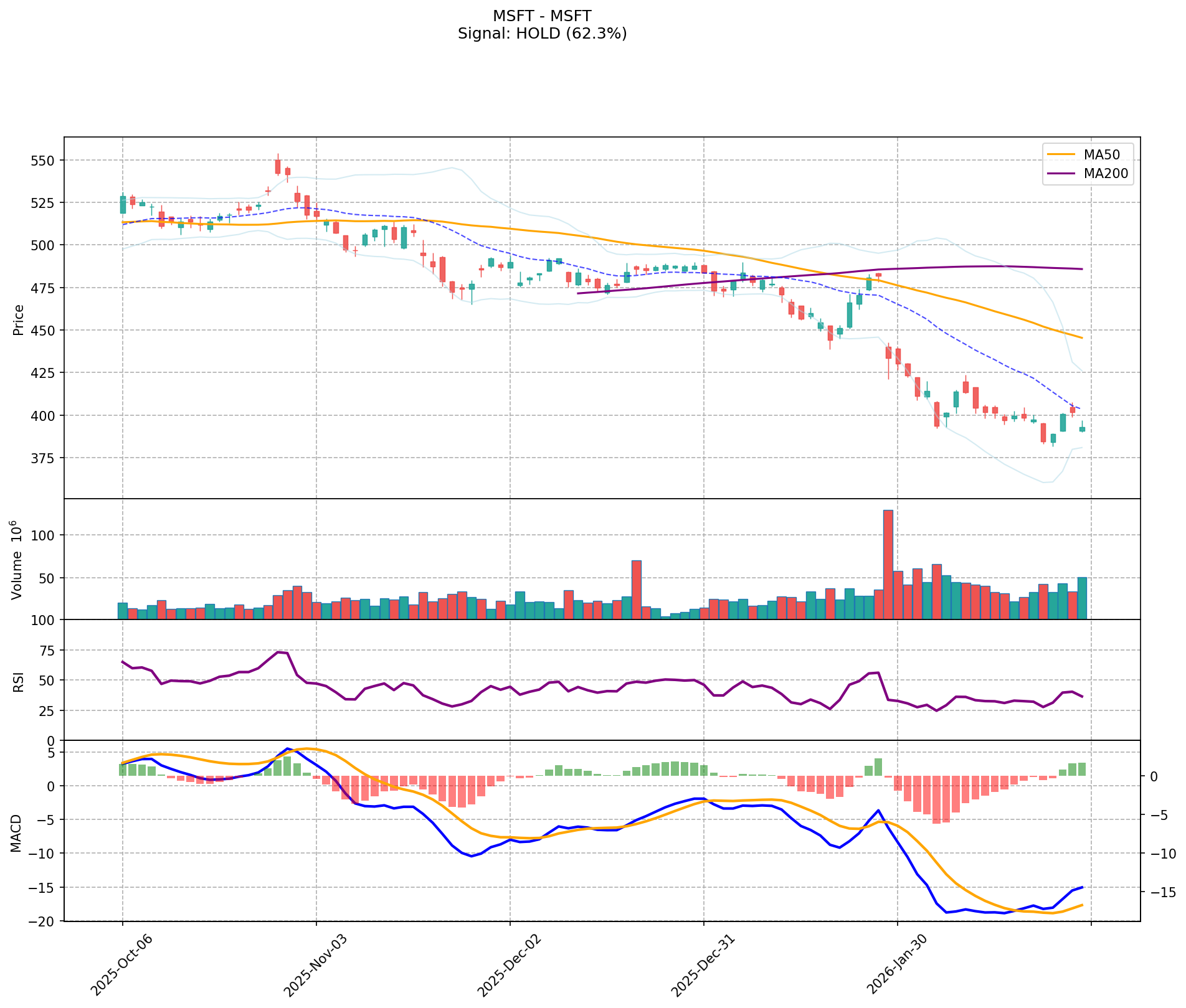
Task: Click the Price y-axis label
Action: pos(19,319)
